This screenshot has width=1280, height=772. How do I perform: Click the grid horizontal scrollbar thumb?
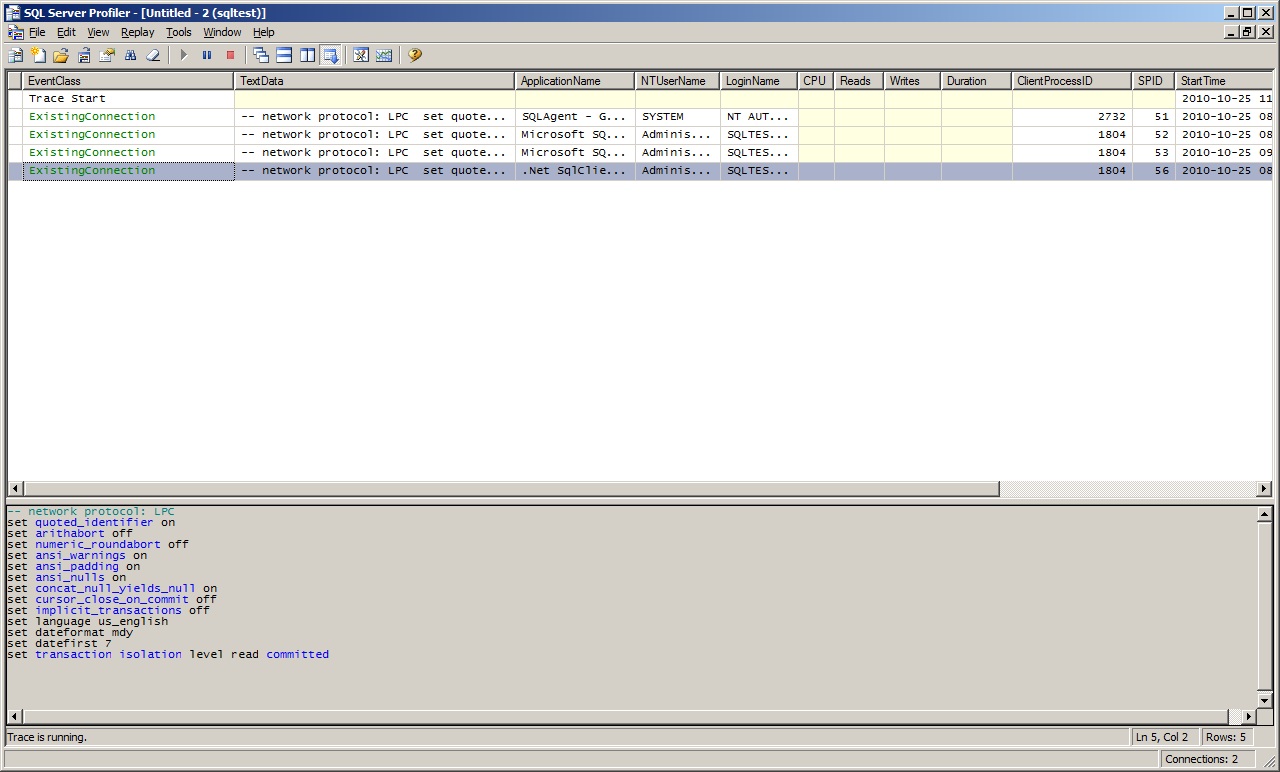pos(511,489)
